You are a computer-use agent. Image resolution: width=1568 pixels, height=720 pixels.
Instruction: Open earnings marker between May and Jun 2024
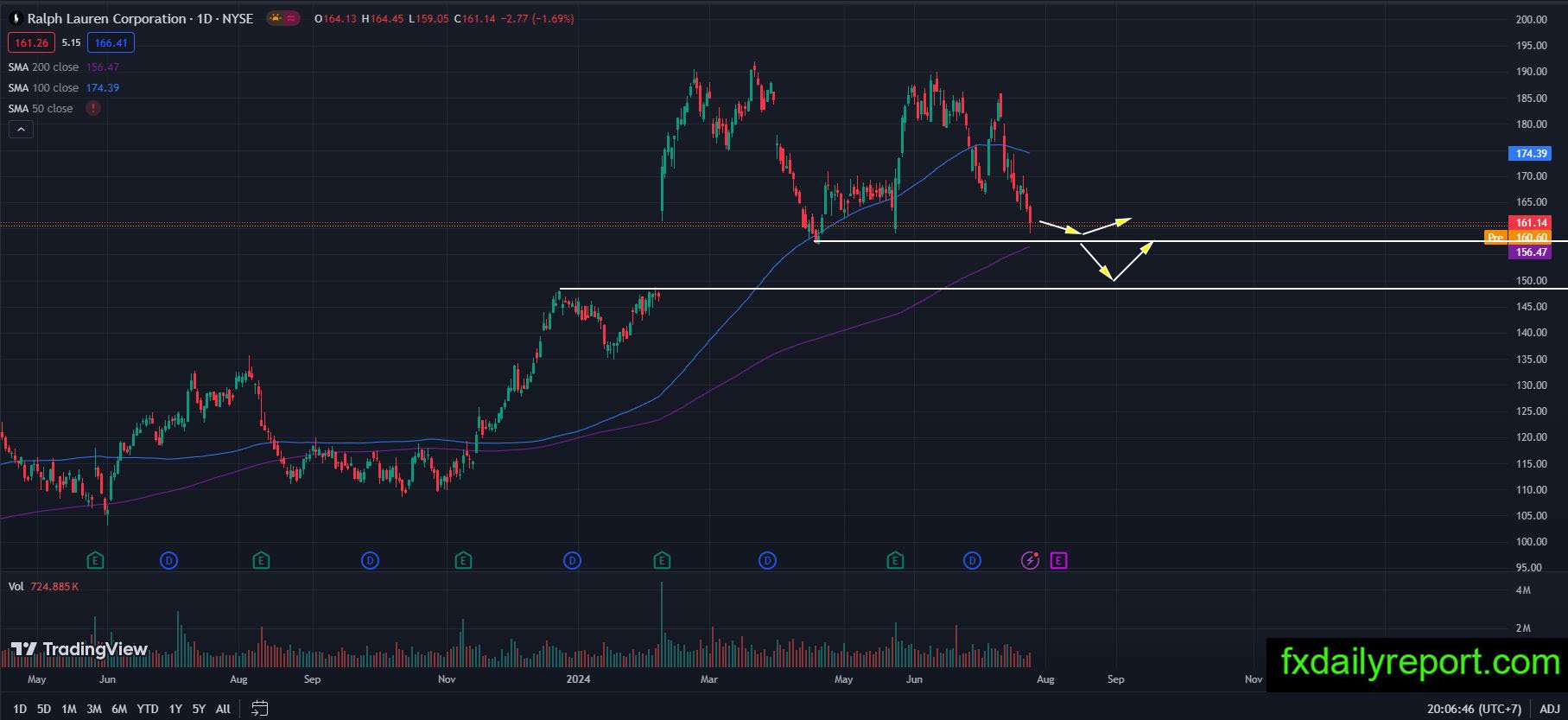[x=895, y=561]
